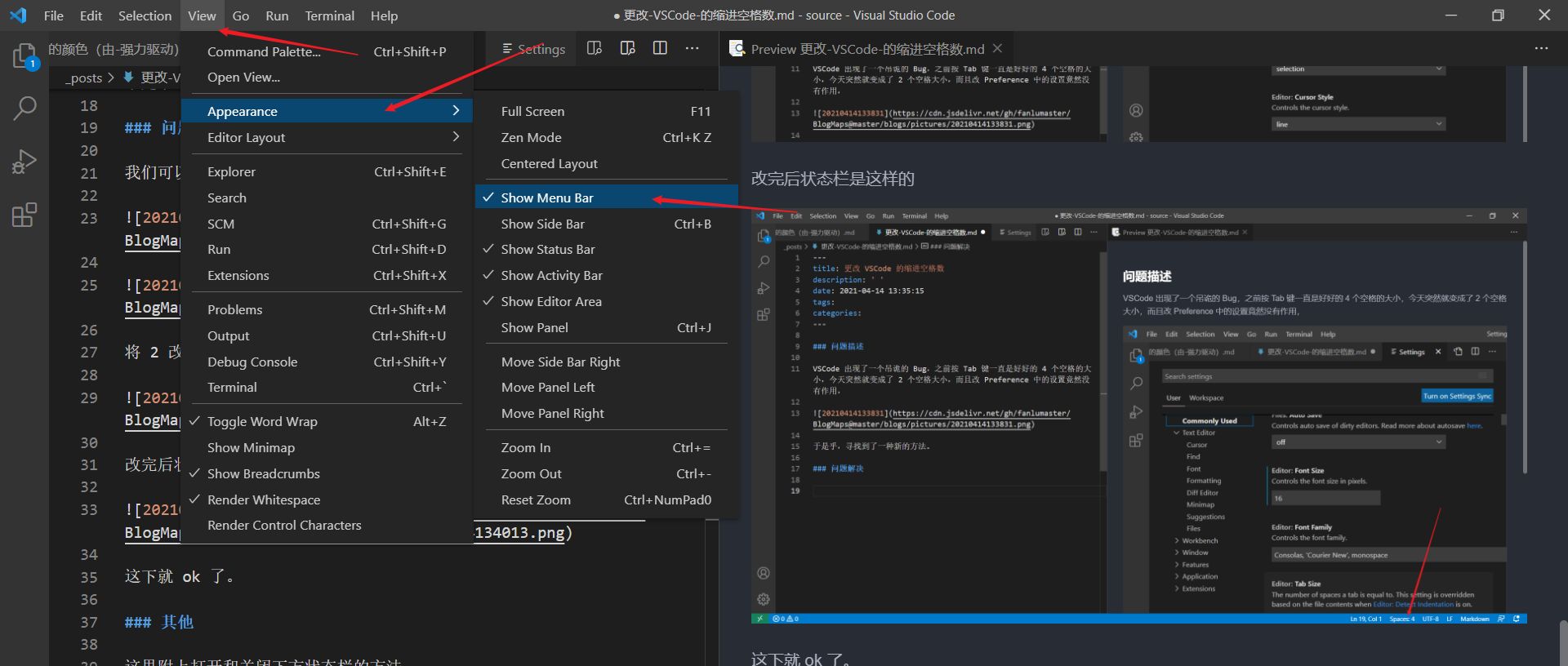Click the Markdown file icon in the breadcrumb

click(x=129, y=78)
